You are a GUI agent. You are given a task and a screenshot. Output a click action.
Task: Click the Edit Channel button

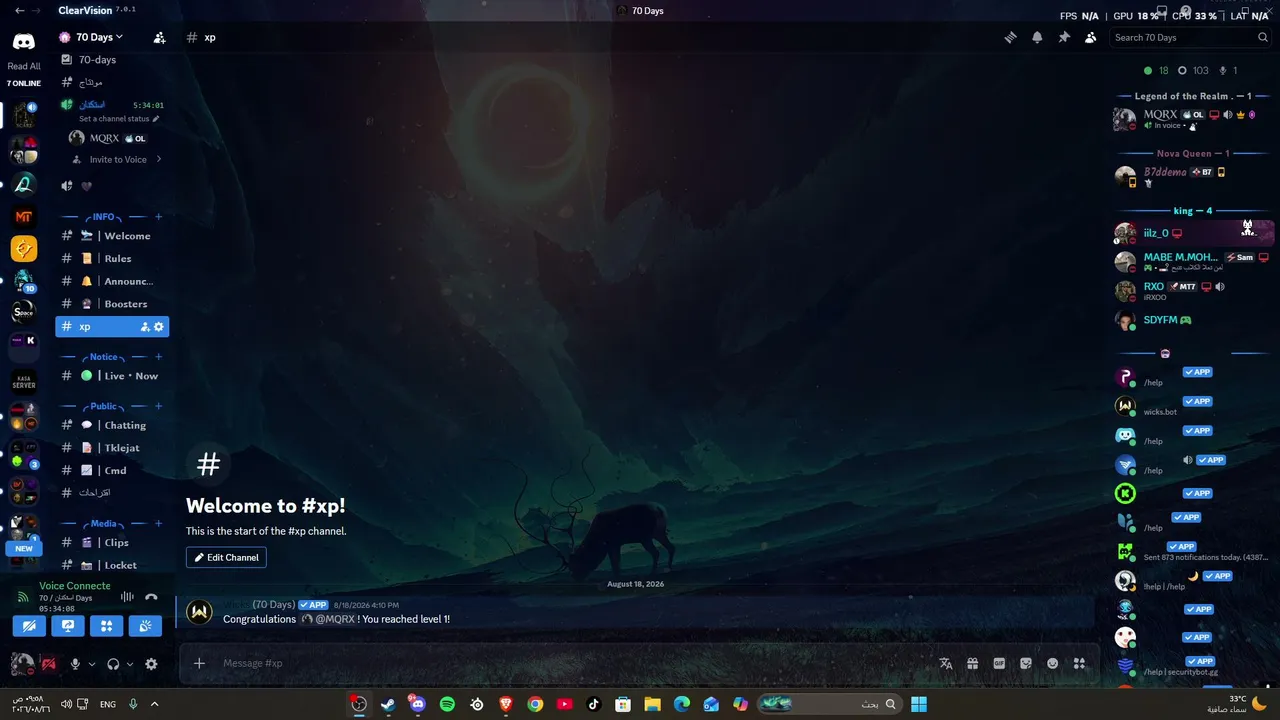click(x=226, y=558)
